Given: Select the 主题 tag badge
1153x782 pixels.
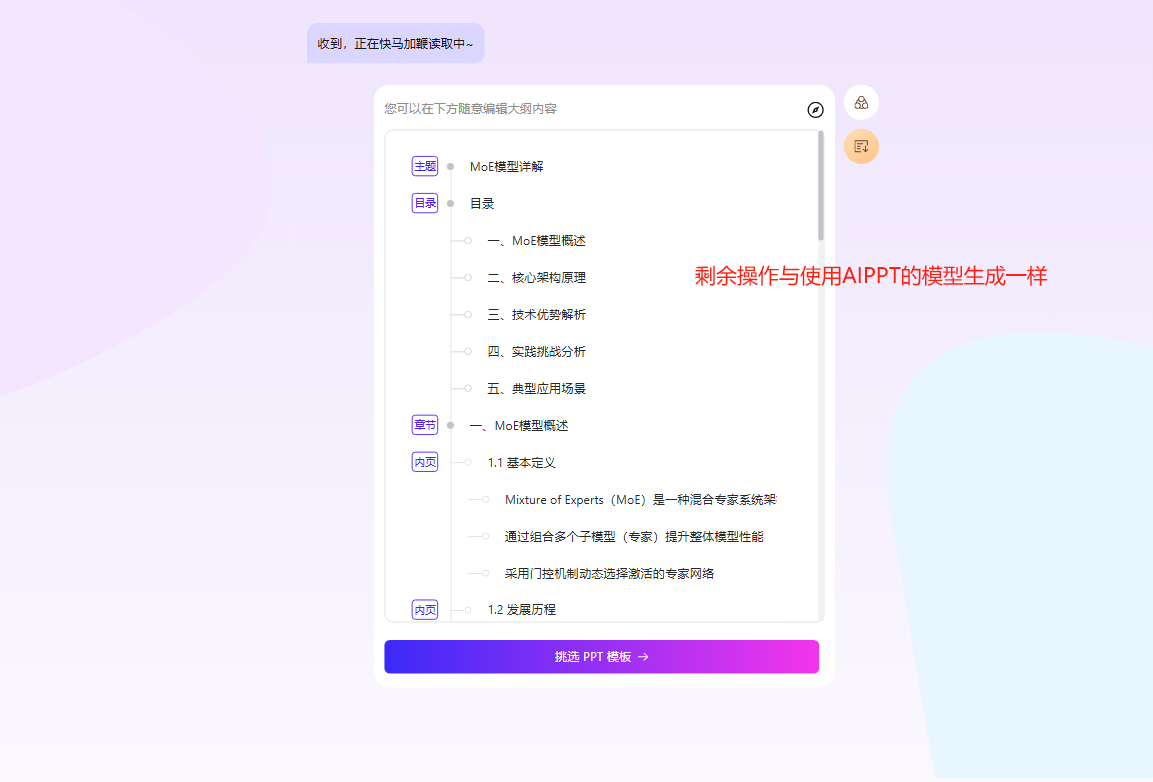Looking at the screenshot, I should pos(425,166).
